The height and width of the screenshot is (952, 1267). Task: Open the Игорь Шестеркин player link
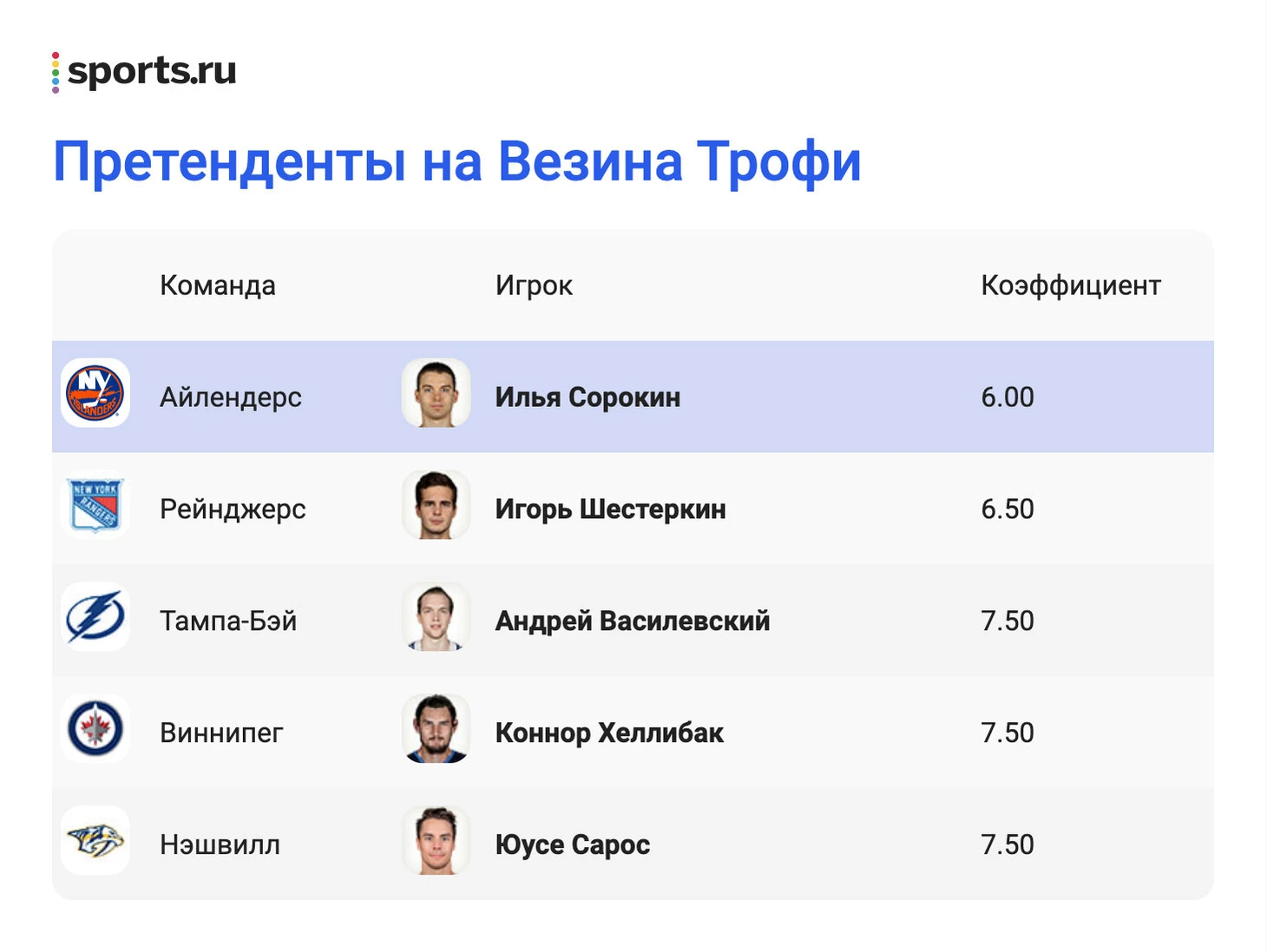[610, 509]
